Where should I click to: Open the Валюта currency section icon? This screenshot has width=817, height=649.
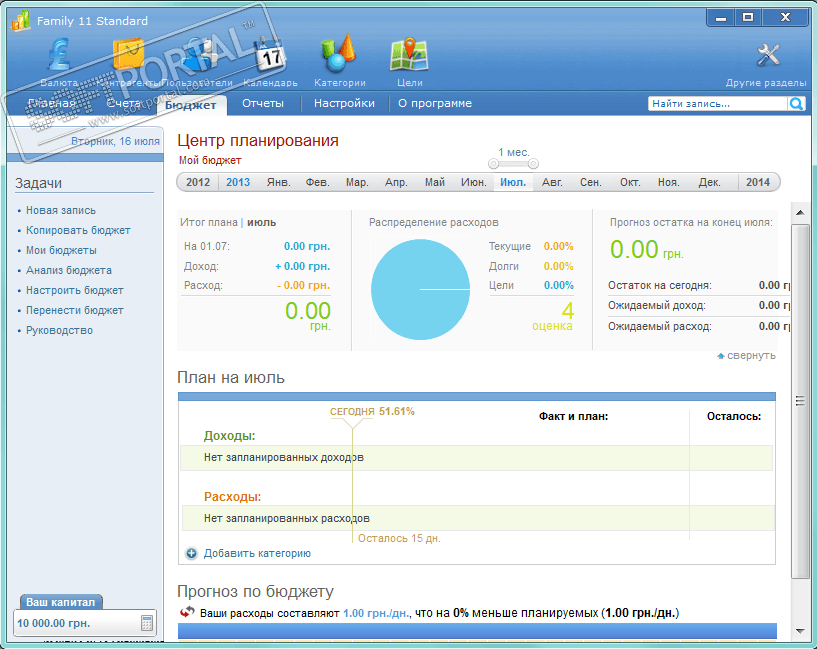[x=59, y=54]
